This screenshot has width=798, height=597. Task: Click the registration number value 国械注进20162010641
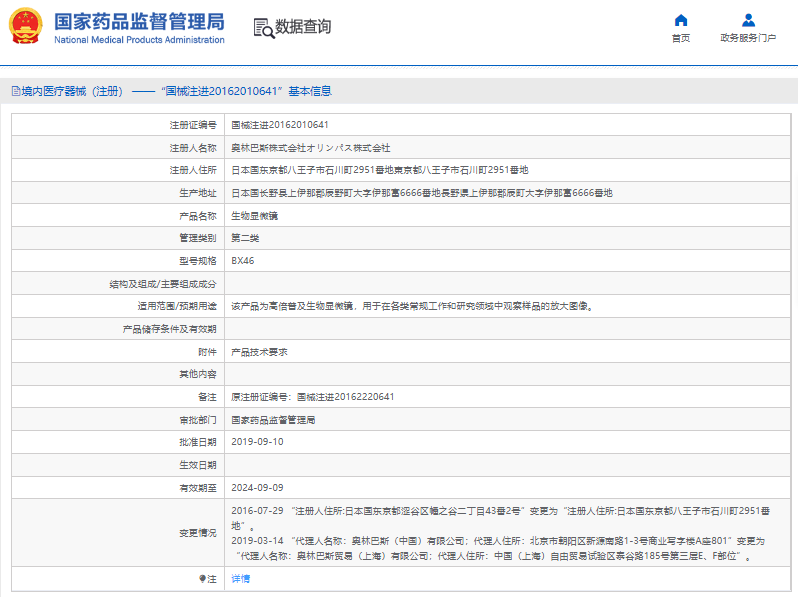coord(280,125)
